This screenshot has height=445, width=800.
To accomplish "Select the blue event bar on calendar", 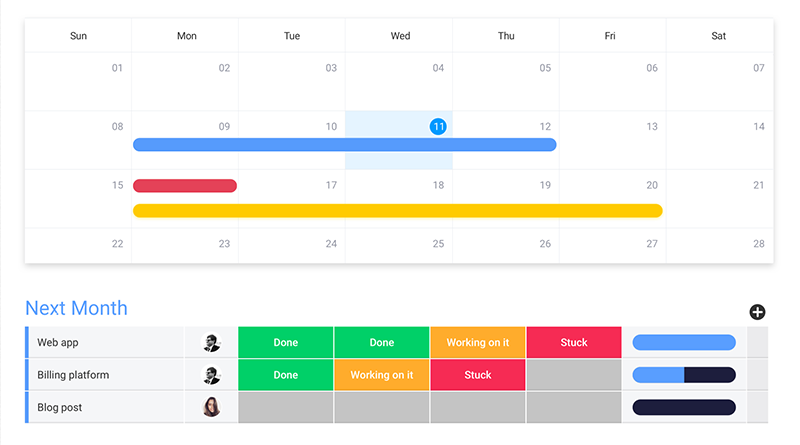I will click(344, 145).
